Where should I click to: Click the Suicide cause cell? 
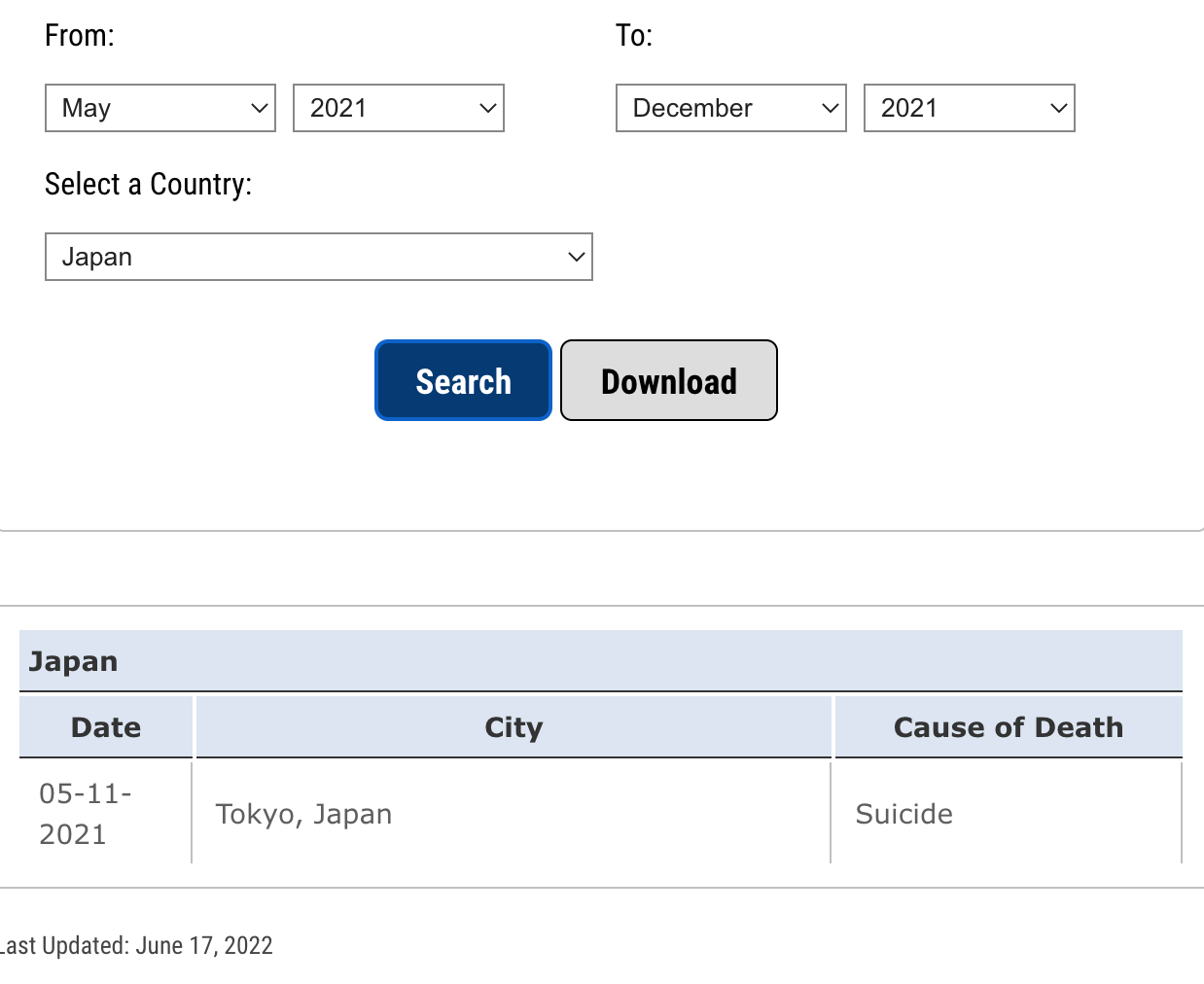coord(1007,813)
